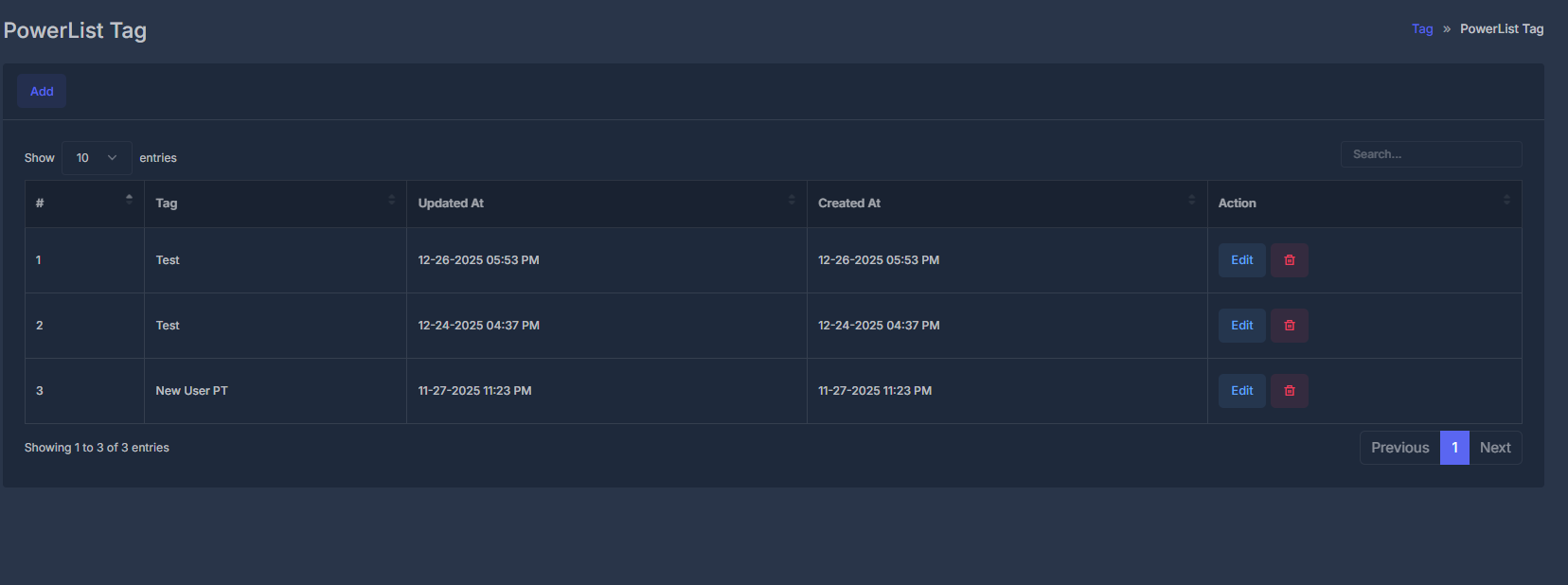Delete the New User PT tag
Screen dimensions: 1568x585
(1289, 391)
